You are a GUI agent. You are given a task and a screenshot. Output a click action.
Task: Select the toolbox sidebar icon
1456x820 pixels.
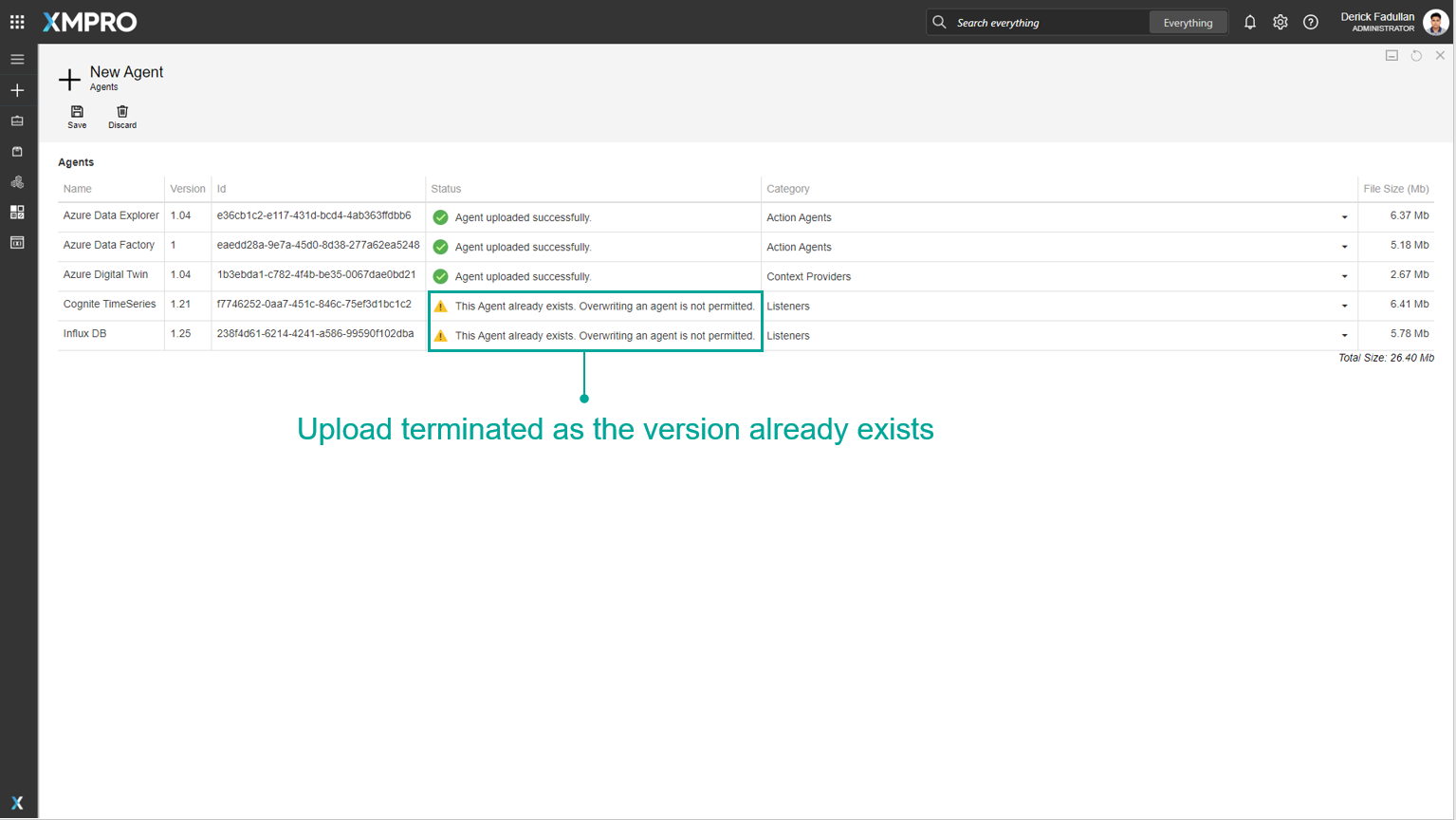click(x=17, y=121)
